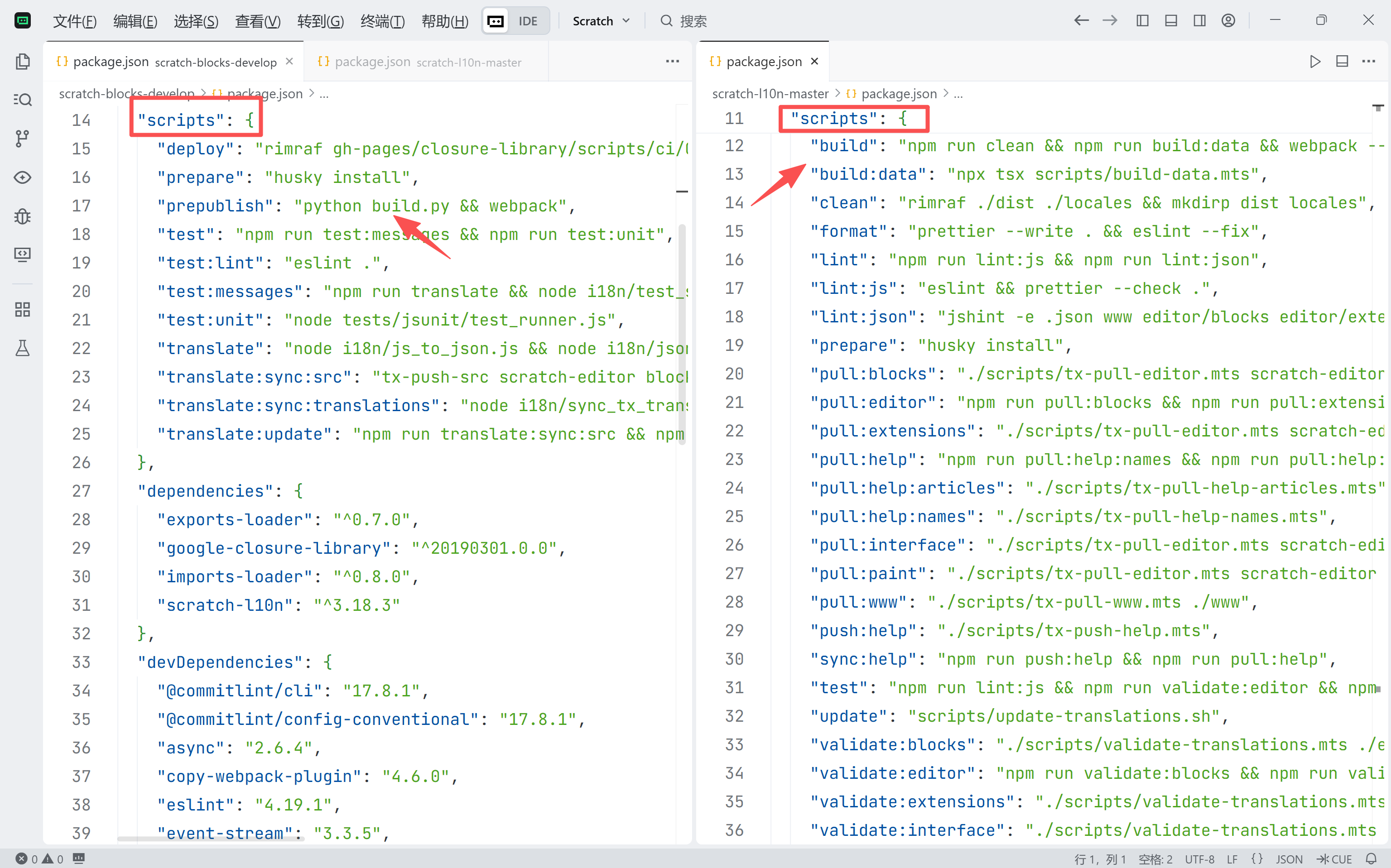Open more actions menu of left editor group
The image size is (1391, 868).
(x=672, y=62)
